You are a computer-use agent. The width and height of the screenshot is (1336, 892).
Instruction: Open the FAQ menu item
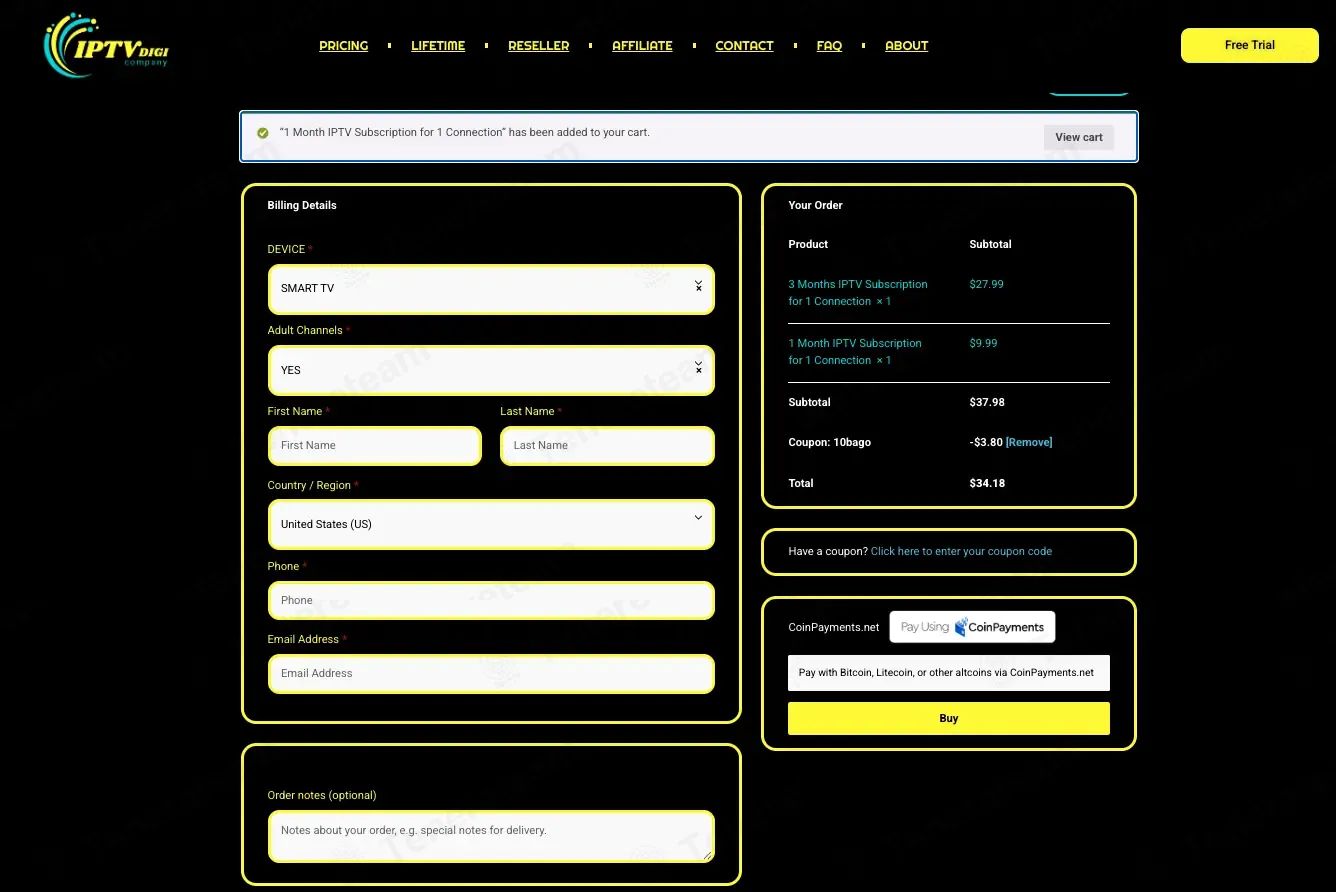coord(829,46)
